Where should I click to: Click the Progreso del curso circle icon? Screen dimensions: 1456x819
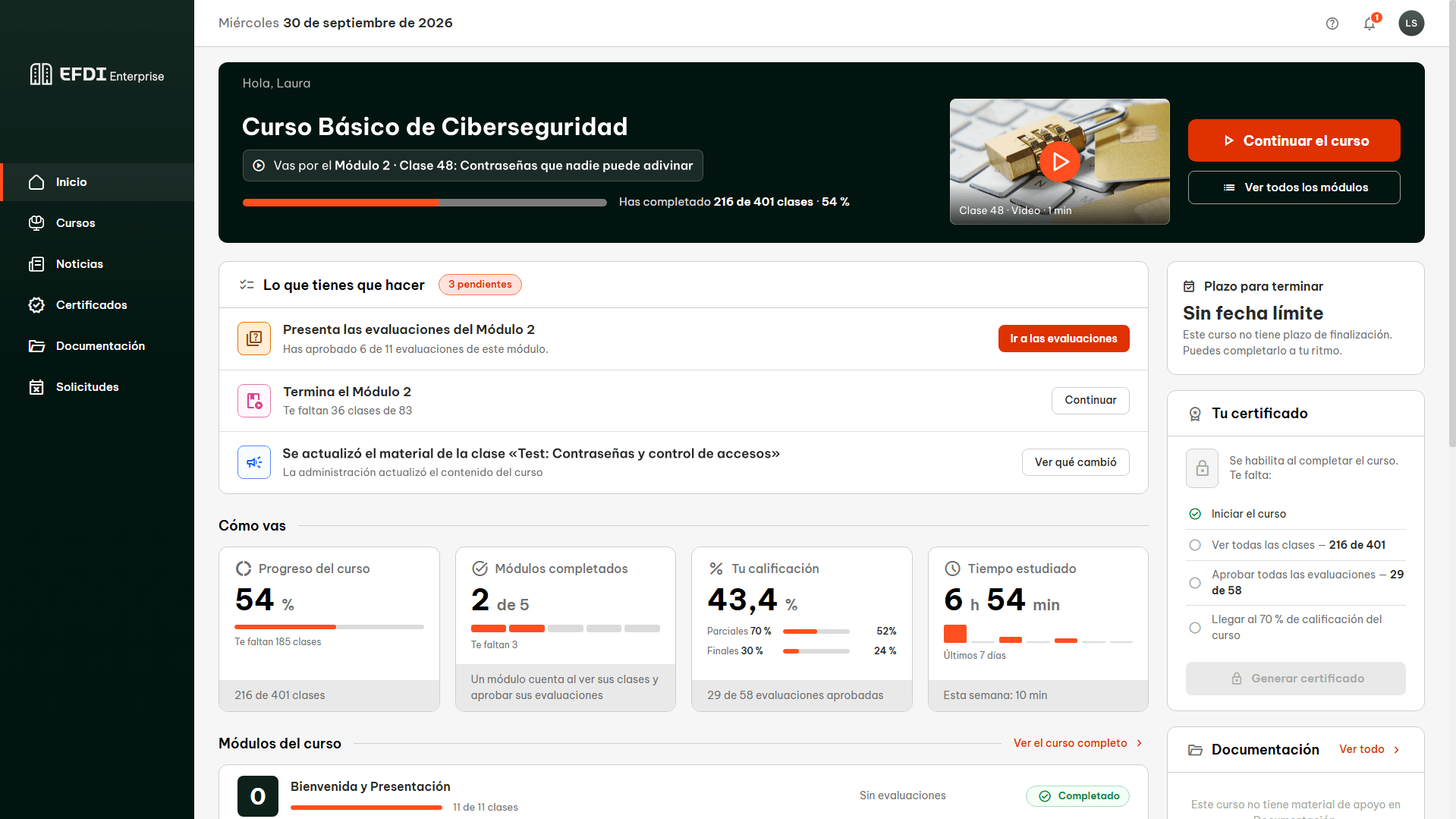(x=243, y=569)
